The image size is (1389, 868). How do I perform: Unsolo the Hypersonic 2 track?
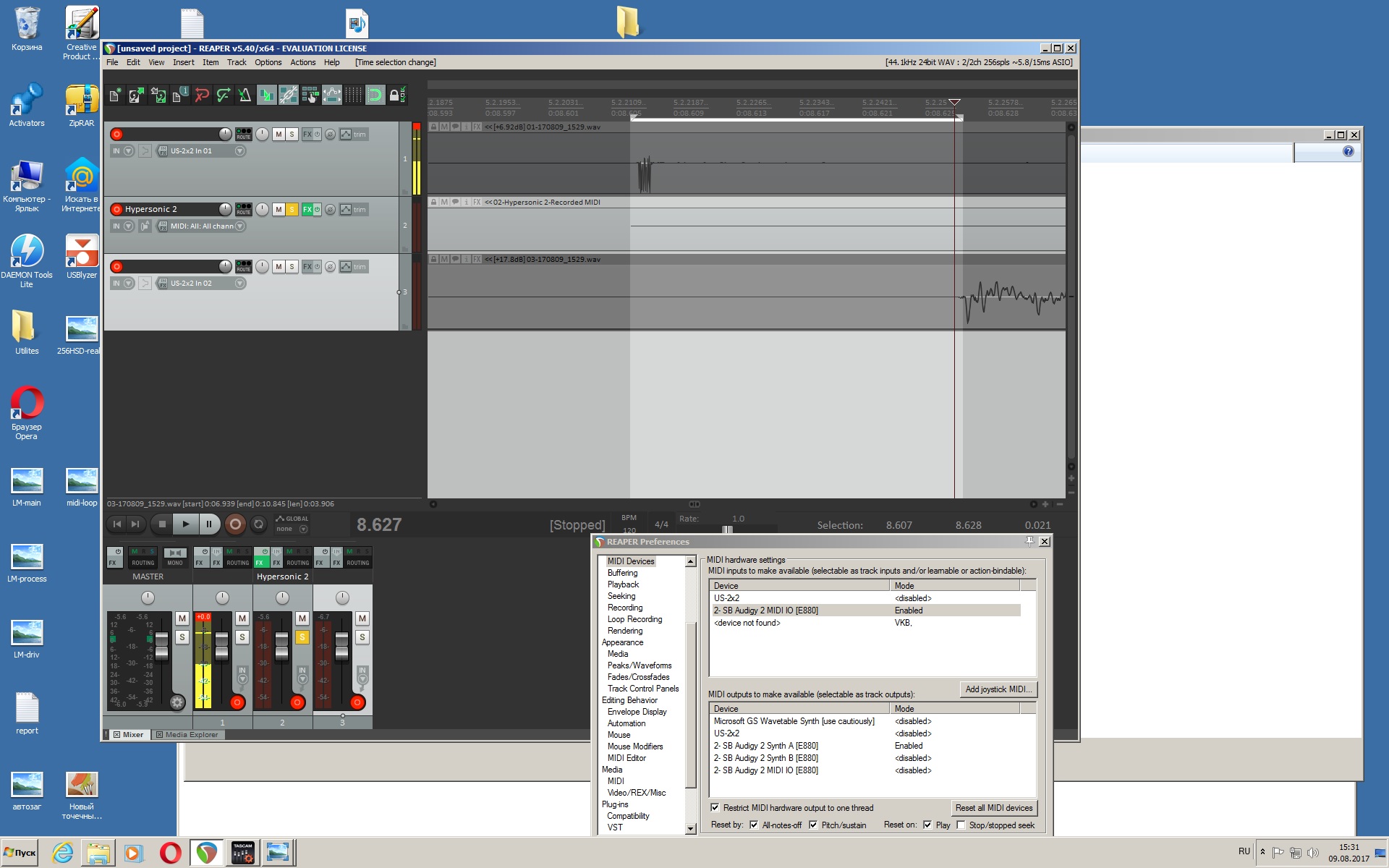[292, 209]
